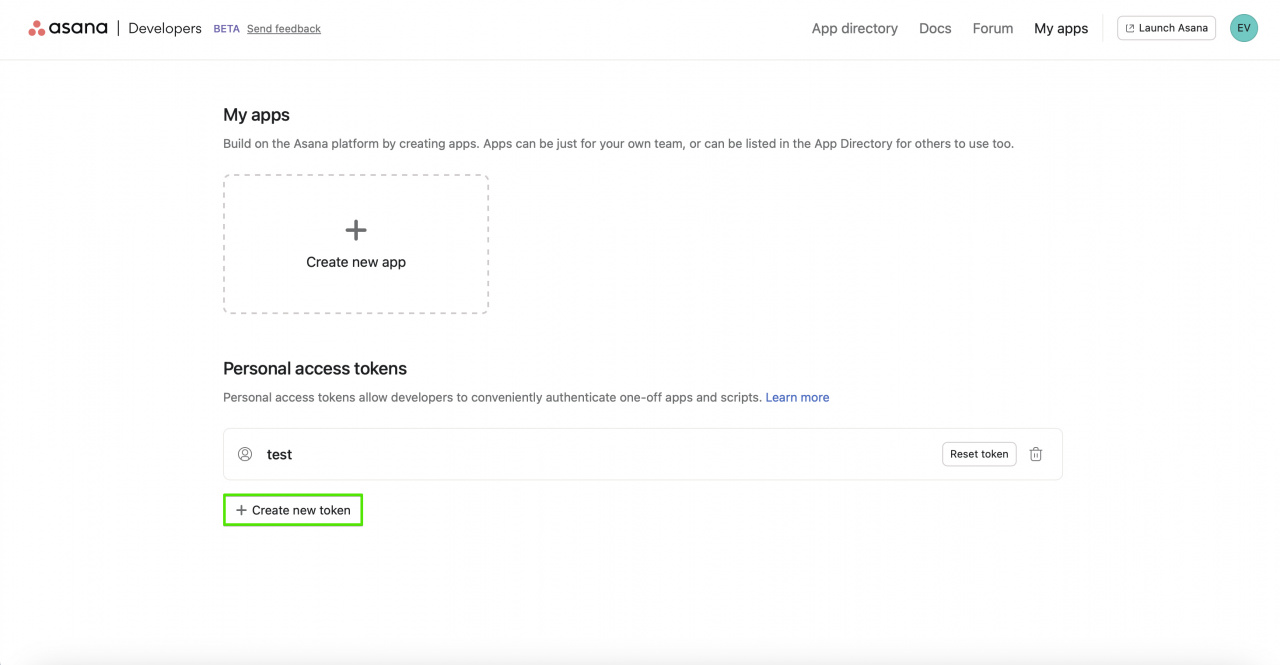Navigate to the Docs section
Screen dimensions: 1280x665
(935, 28)
